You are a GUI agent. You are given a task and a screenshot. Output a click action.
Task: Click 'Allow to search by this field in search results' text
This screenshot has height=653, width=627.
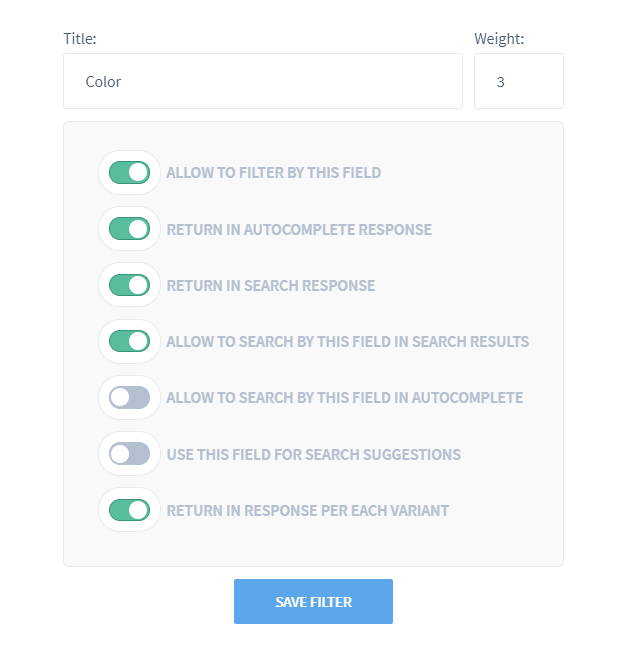348,341
